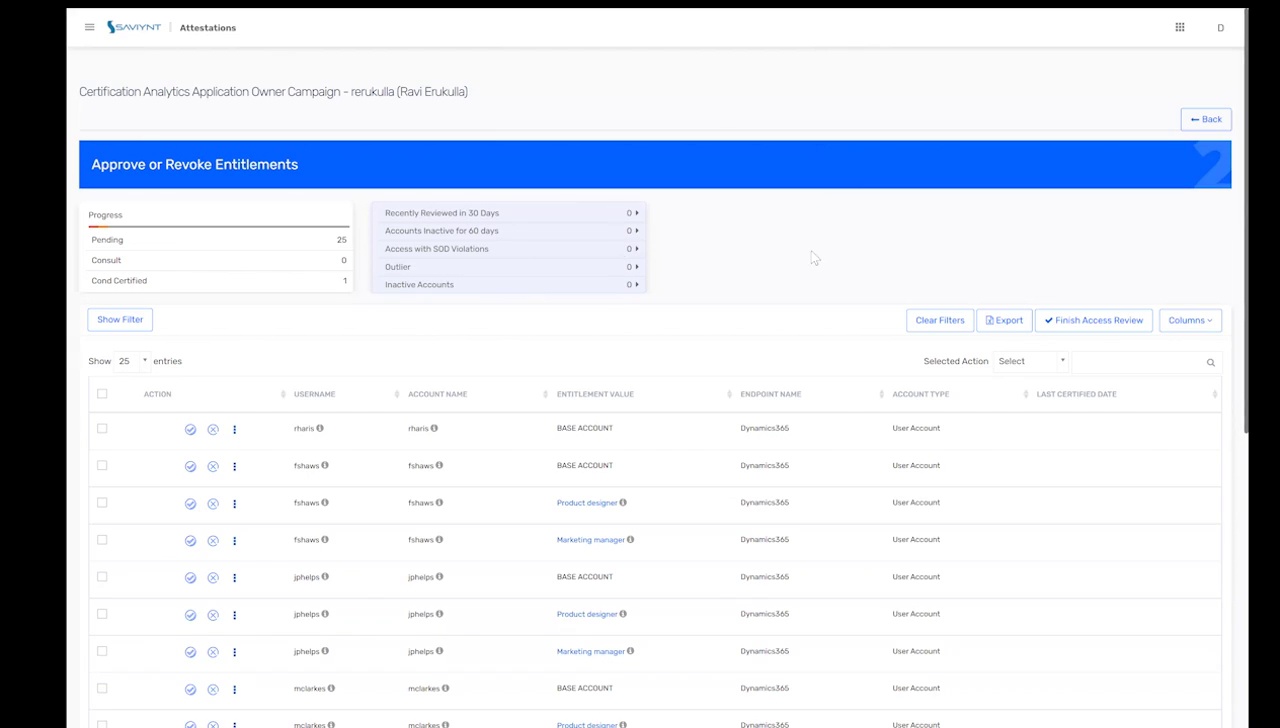Image resolution: width=1280 pixels, height=728 pixels.
Task: Click the search magnifier icon
Action: click(1210, 362)
